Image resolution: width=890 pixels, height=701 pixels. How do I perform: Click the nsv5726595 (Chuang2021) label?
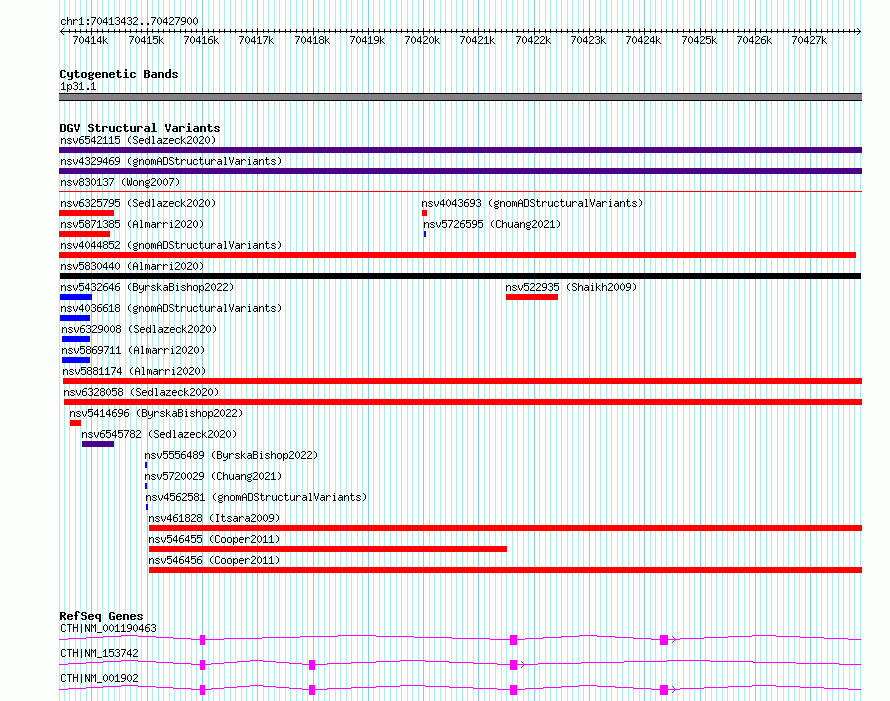[492, 224]
